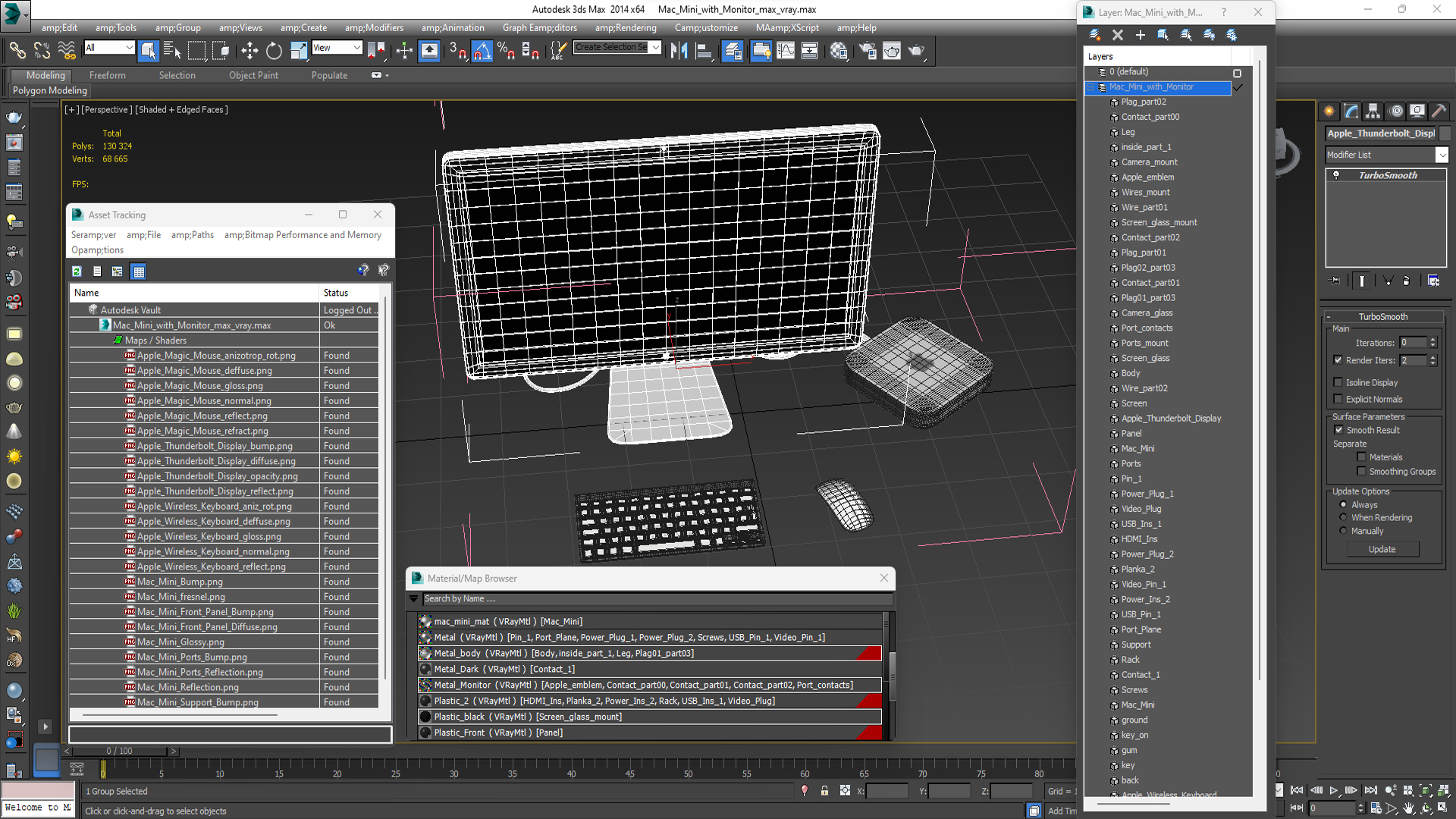Click the Go to End playback button
Image resolution: width=1456 pixels, height=819 pixels.
[1370, 791]
